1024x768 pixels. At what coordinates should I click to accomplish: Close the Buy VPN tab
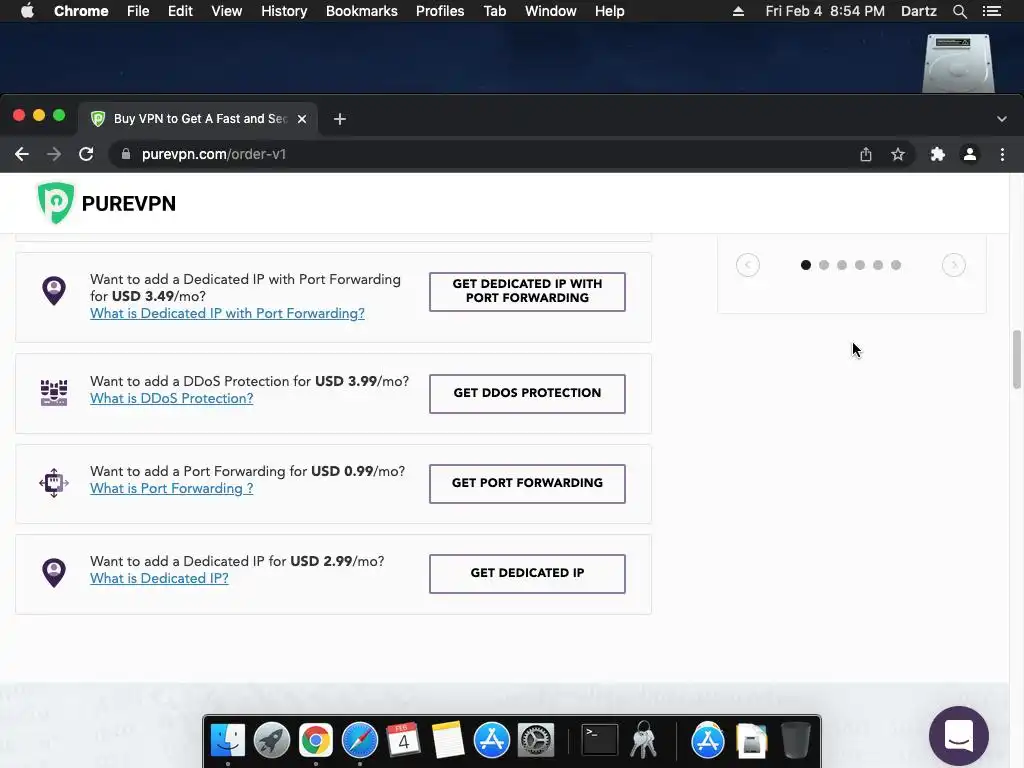tap(302, 119)
